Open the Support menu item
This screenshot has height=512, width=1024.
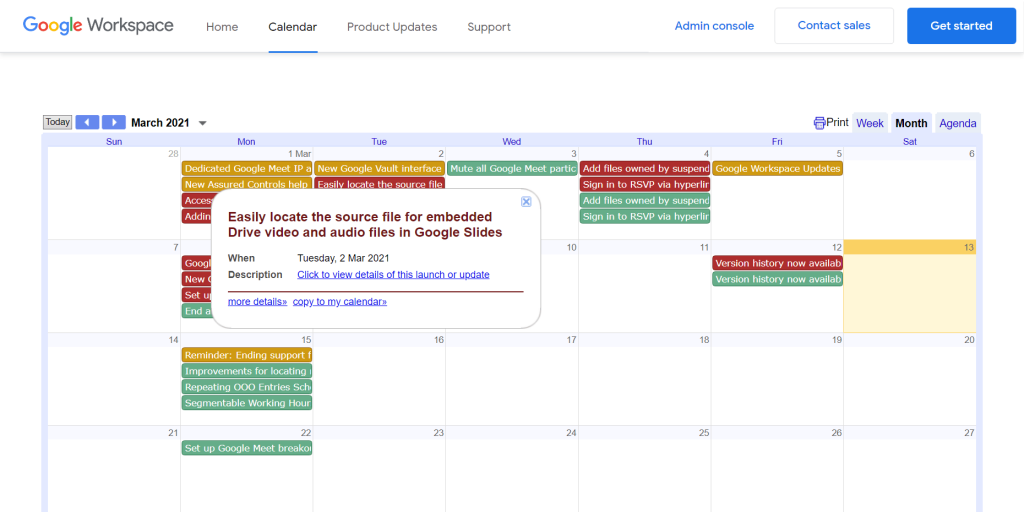pos(489,27)
